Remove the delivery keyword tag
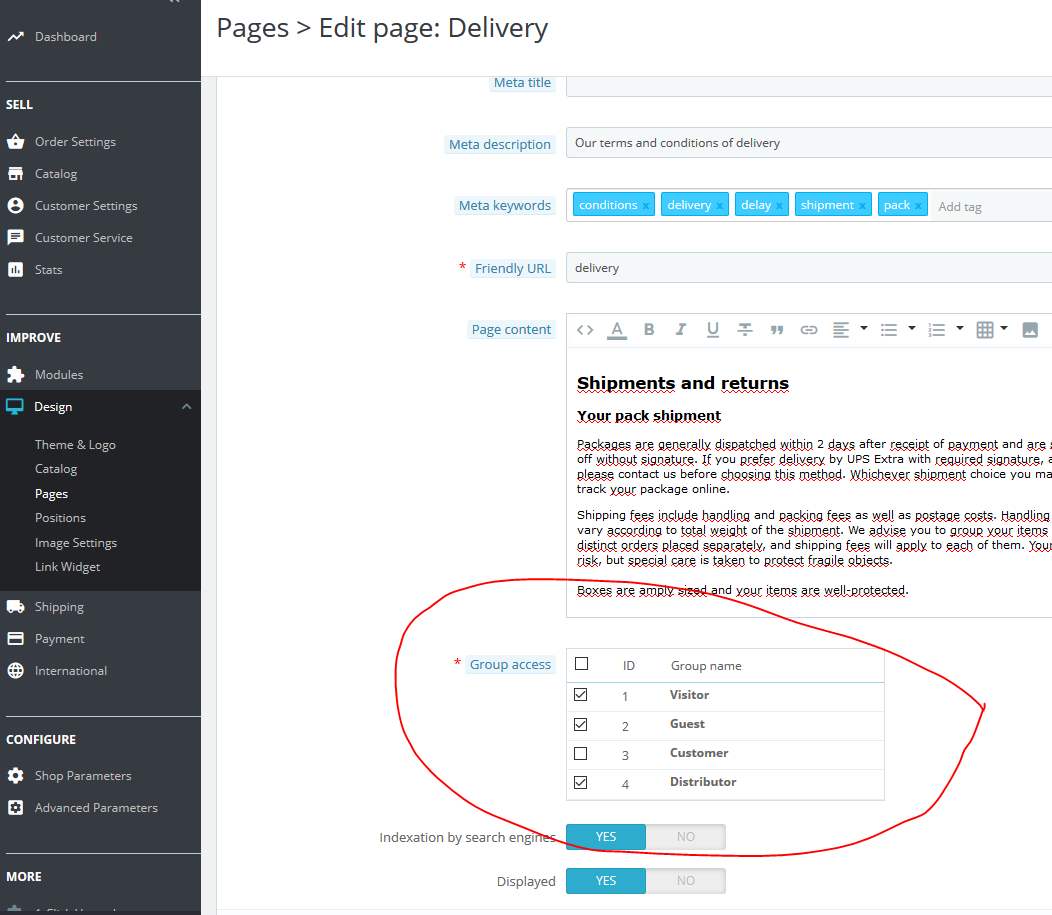Viewport: 1052px width, 915px height. pos(719,206)
